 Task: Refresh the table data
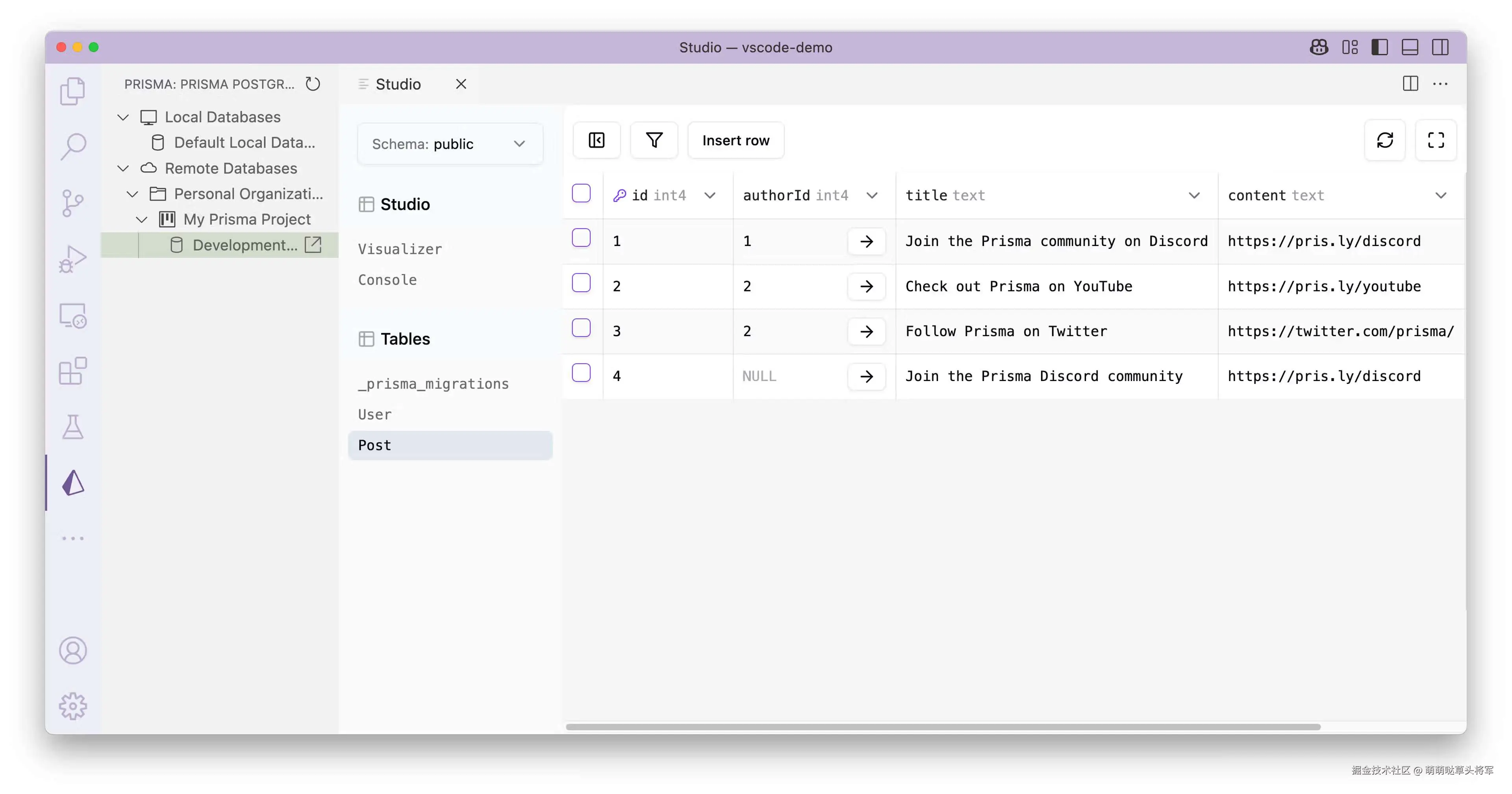pos(1385,140)
